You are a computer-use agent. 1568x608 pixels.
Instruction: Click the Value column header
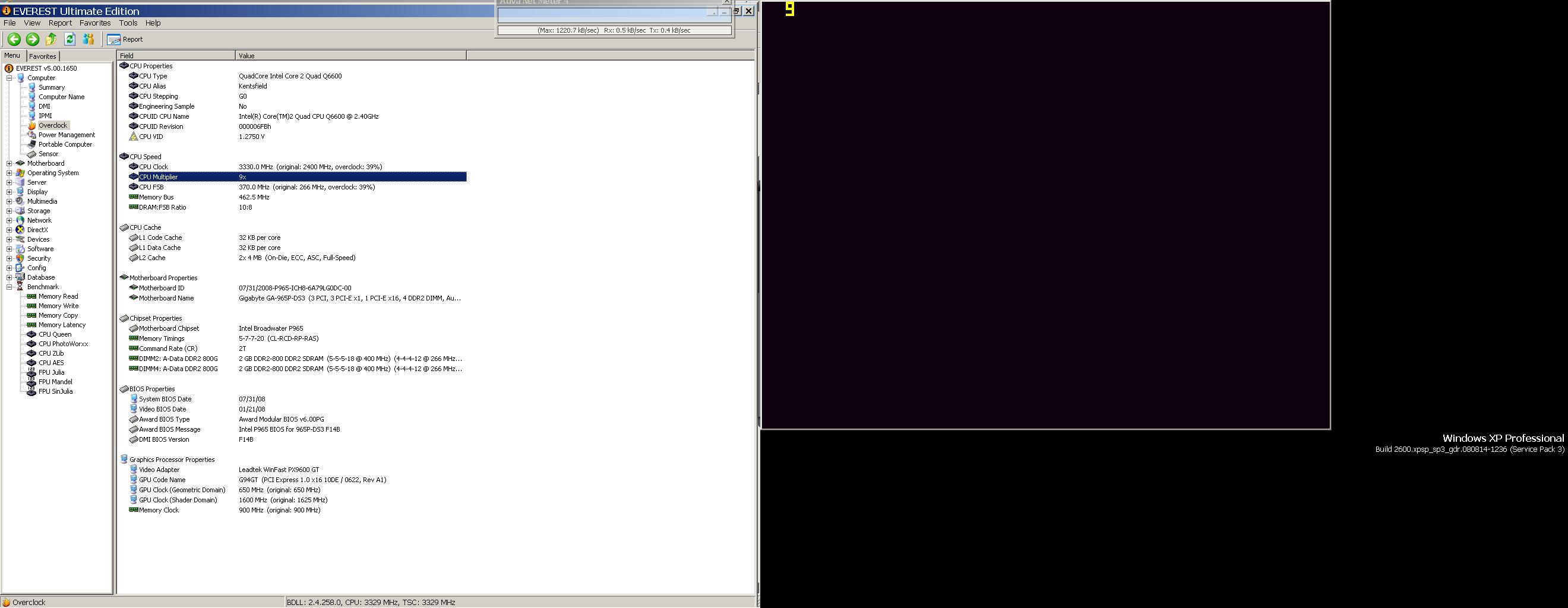coord(350,55)
